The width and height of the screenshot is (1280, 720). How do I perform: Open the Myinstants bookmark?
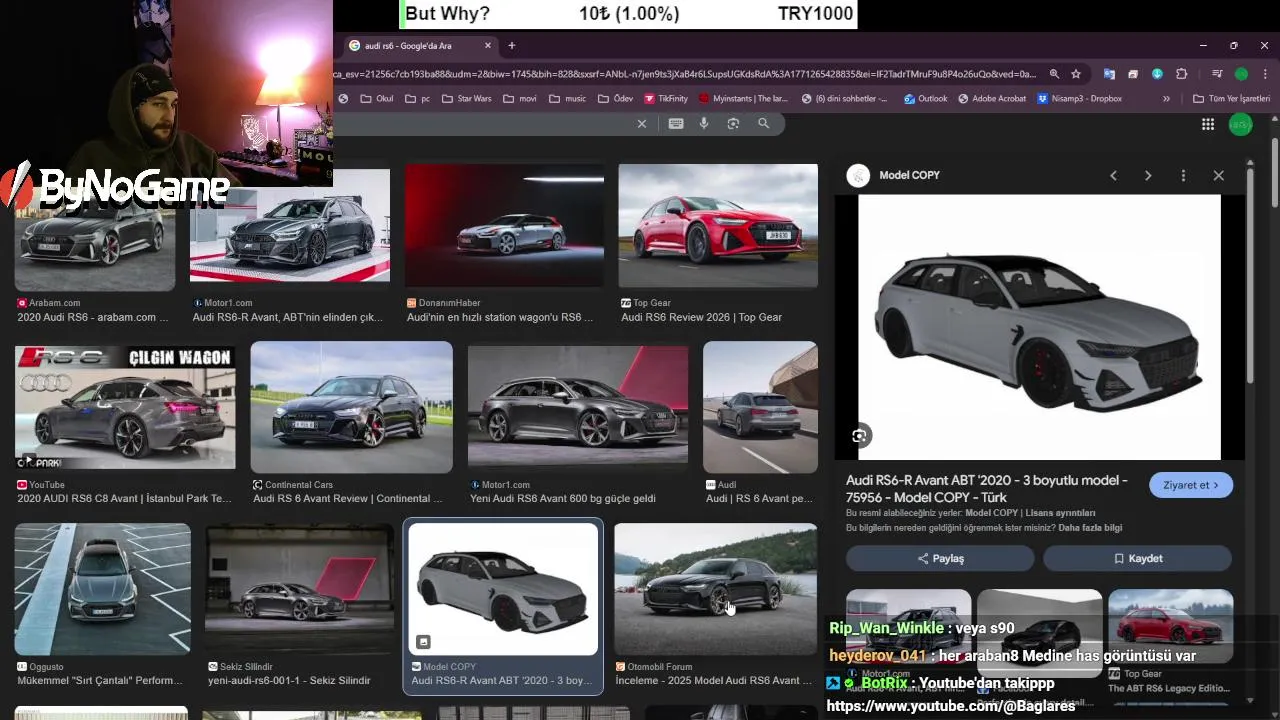(744, 99)
